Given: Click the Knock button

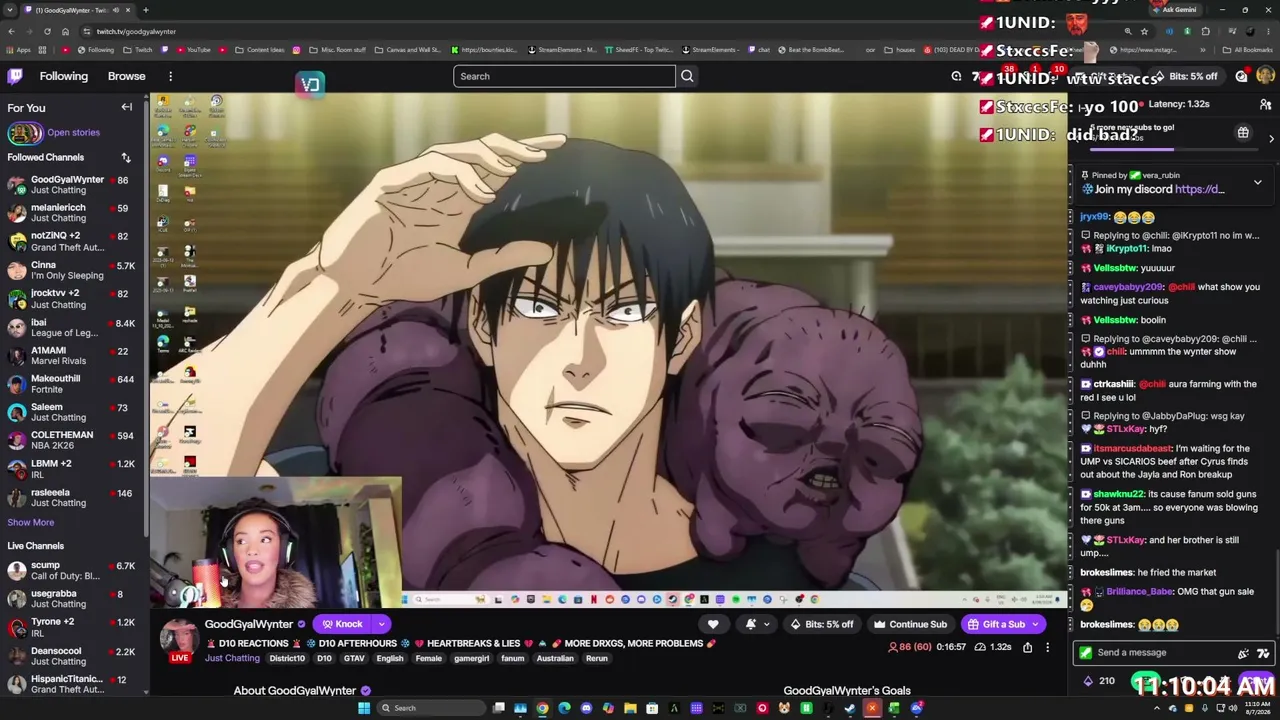Looking at the screenshot, I should [343, 624].
